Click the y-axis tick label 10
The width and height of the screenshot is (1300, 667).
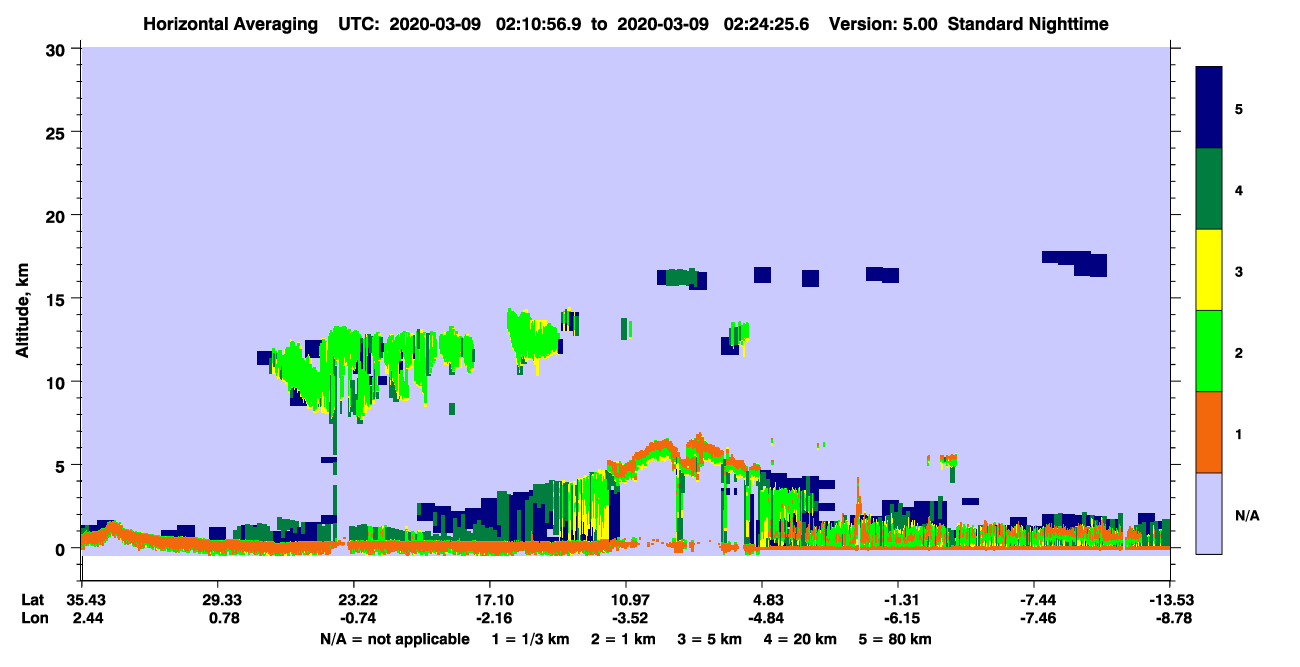point(58,382)
